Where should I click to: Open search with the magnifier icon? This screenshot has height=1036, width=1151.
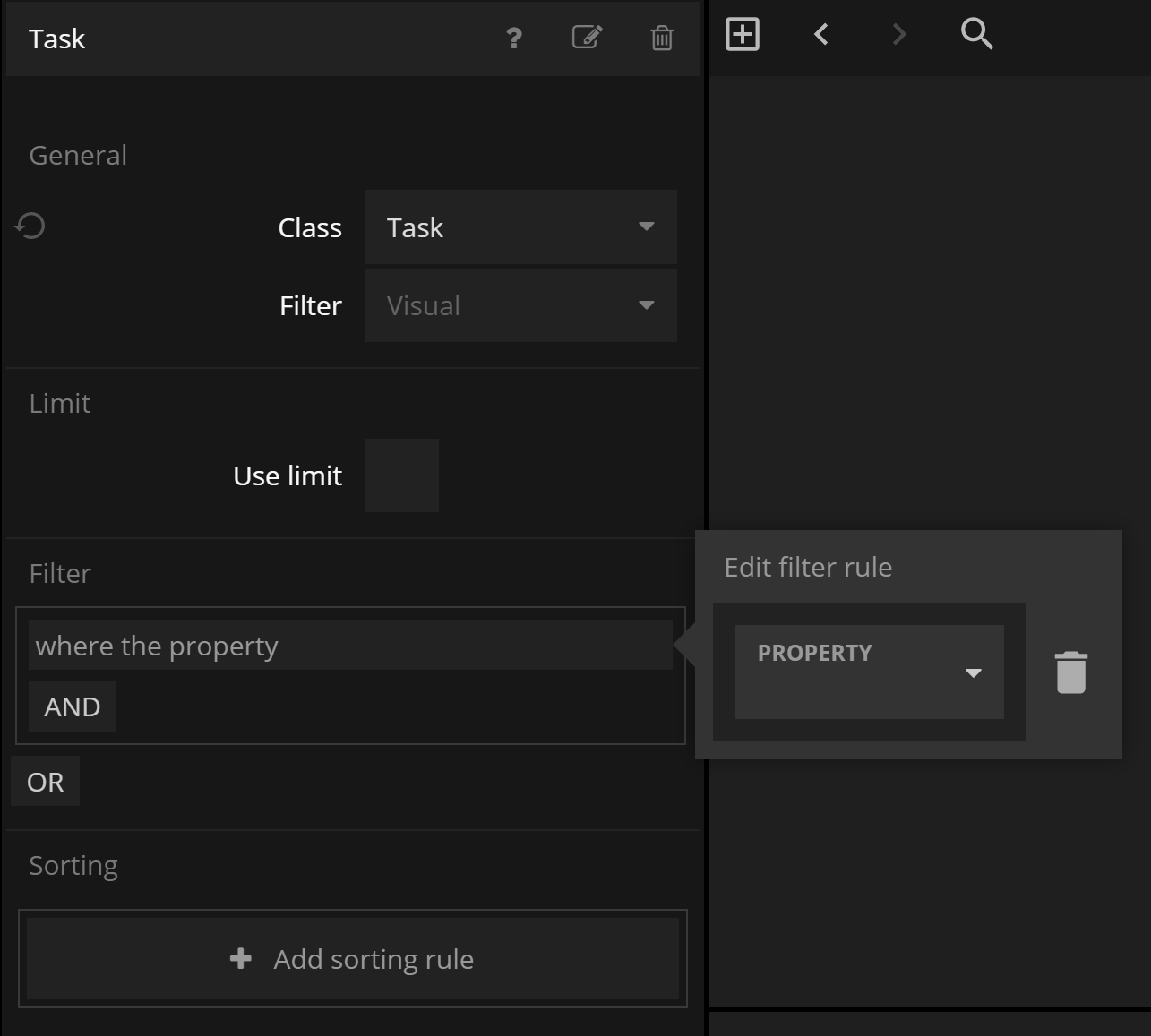976,35
